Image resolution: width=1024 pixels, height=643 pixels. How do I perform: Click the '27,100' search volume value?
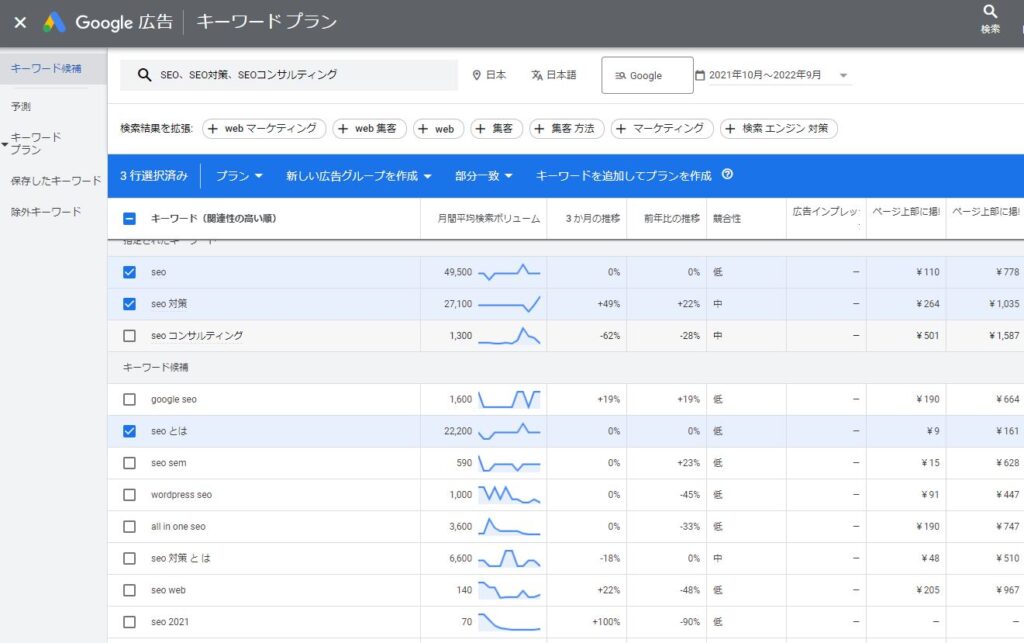click(458, 304)
